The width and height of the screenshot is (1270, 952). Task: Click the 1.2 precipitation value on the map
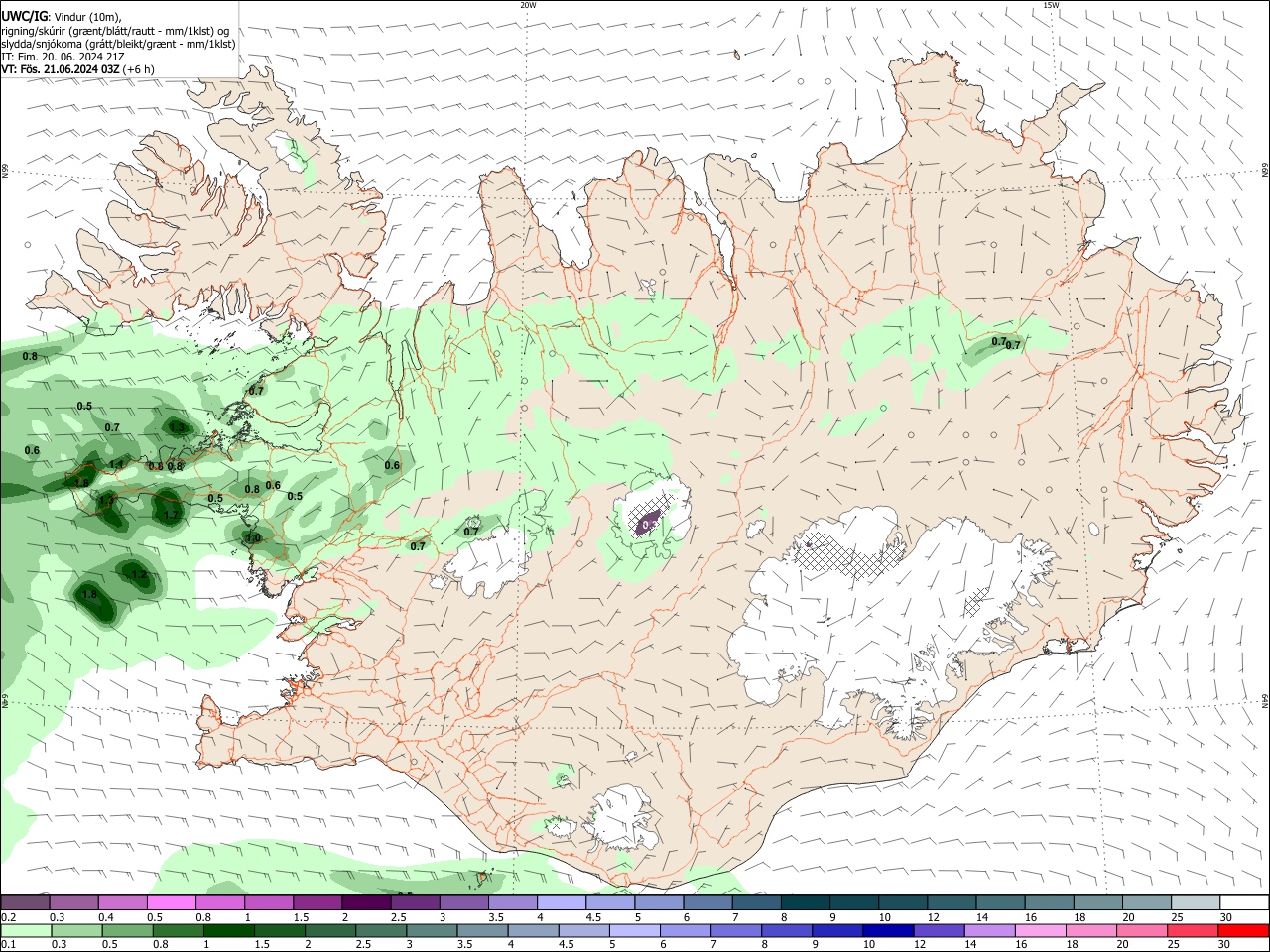139,574
